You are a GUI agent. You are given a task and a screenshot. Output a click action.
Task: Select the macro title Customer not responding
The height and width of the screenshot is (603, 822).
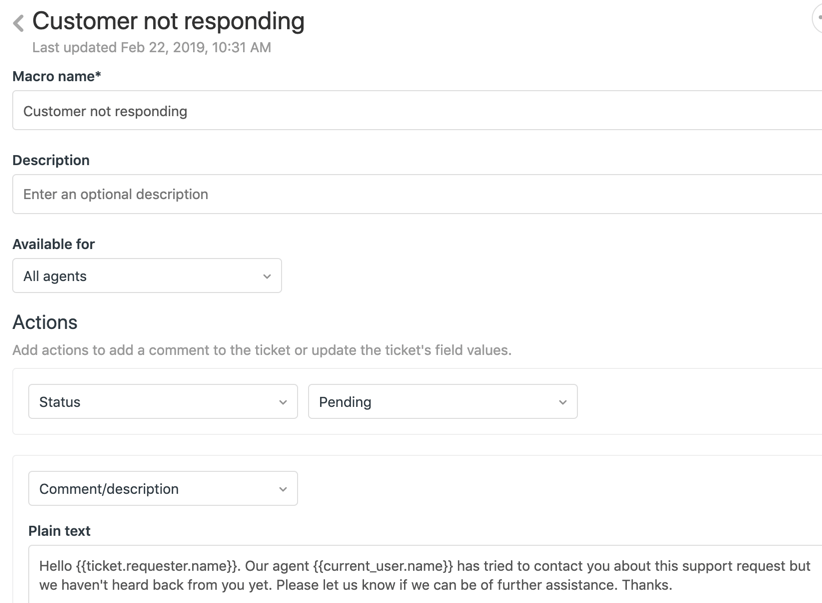[167, 21]
